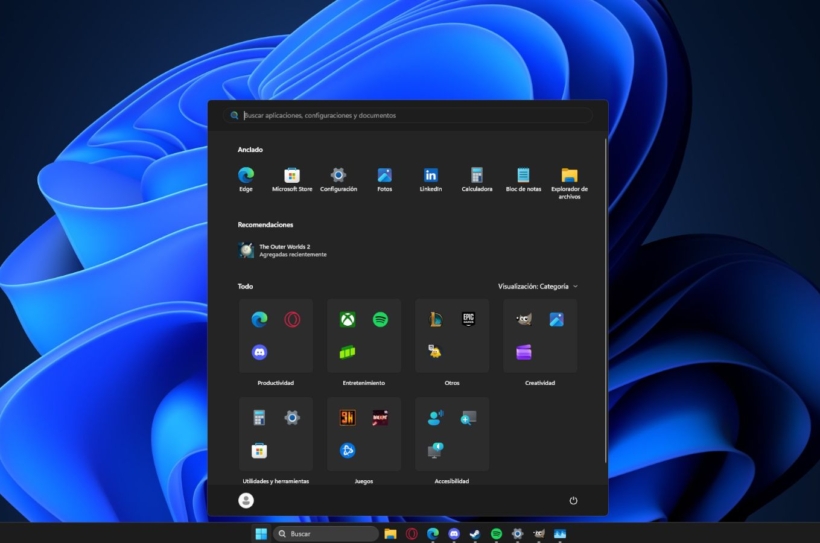This screenshot has width=820, height=543.
Task: Open GIMP in the Creatividad group
Action: (x=523, y=319)
